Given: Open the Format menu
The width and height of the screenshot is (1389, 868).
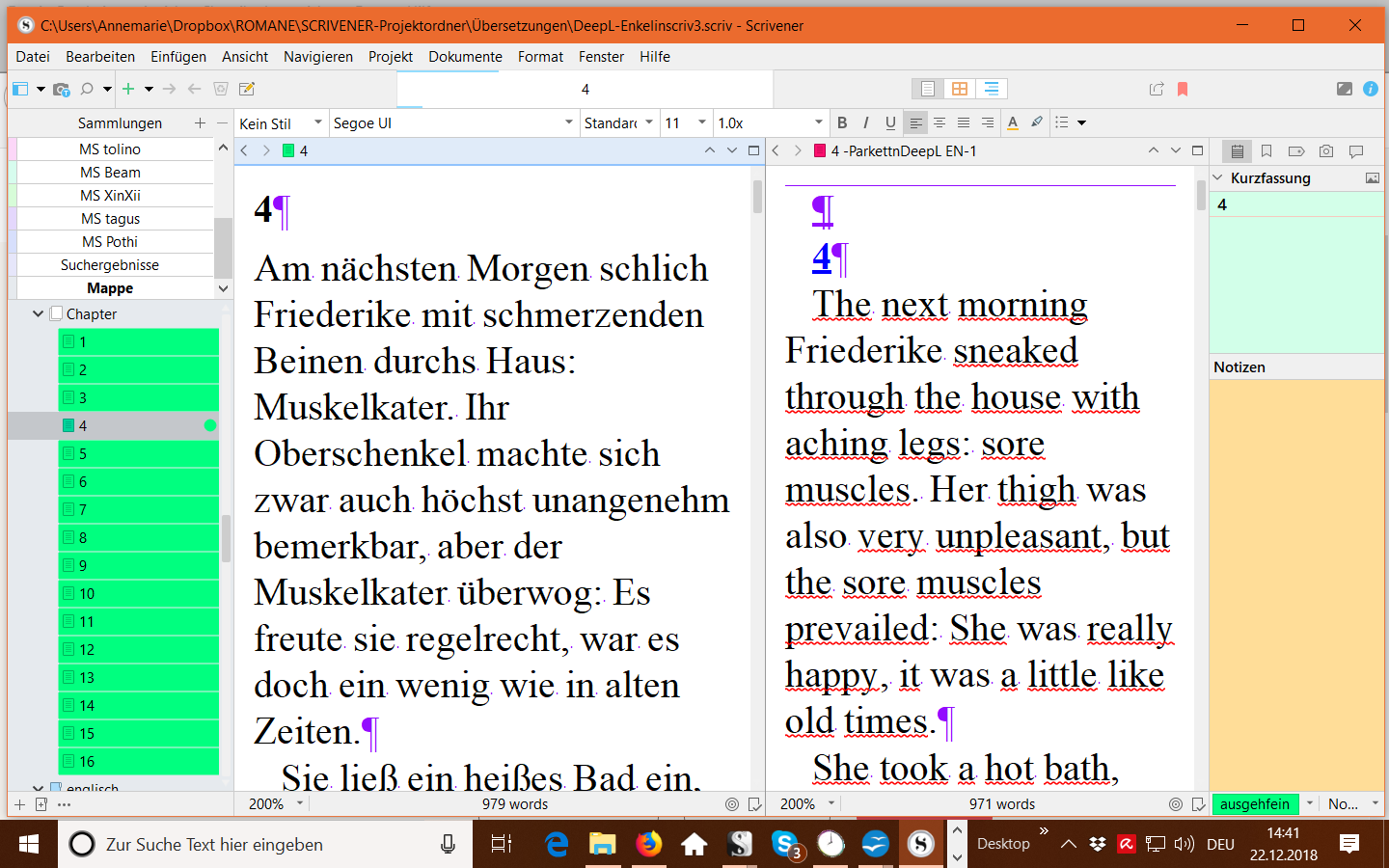Looking at the screenshot, I should coord(540,57).
